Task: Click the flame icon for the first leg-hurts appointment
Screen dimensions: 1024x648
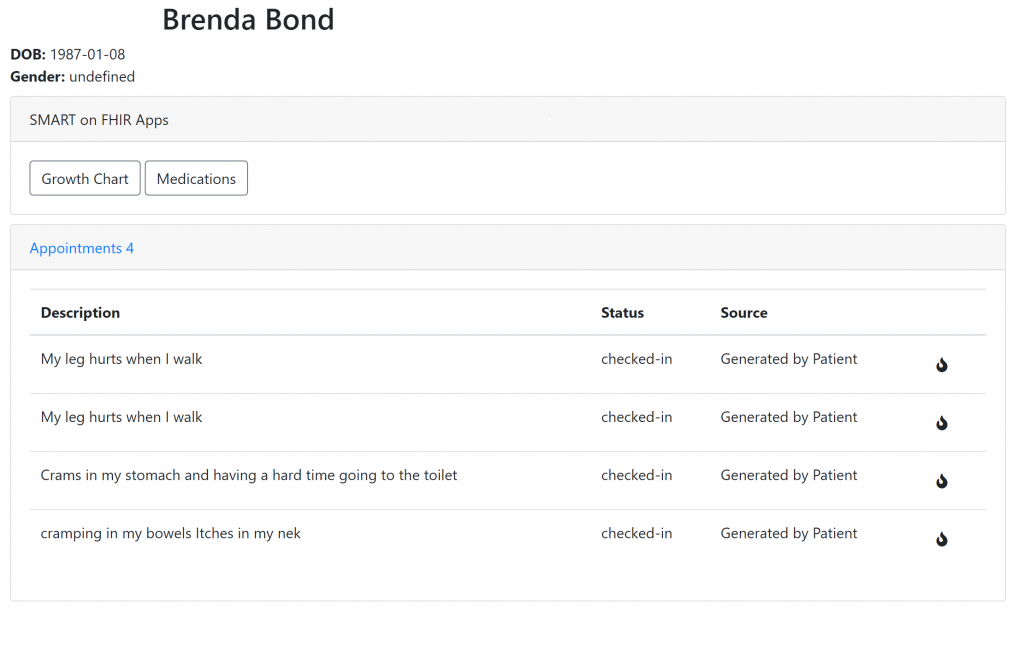Action: tap(941, 365)
